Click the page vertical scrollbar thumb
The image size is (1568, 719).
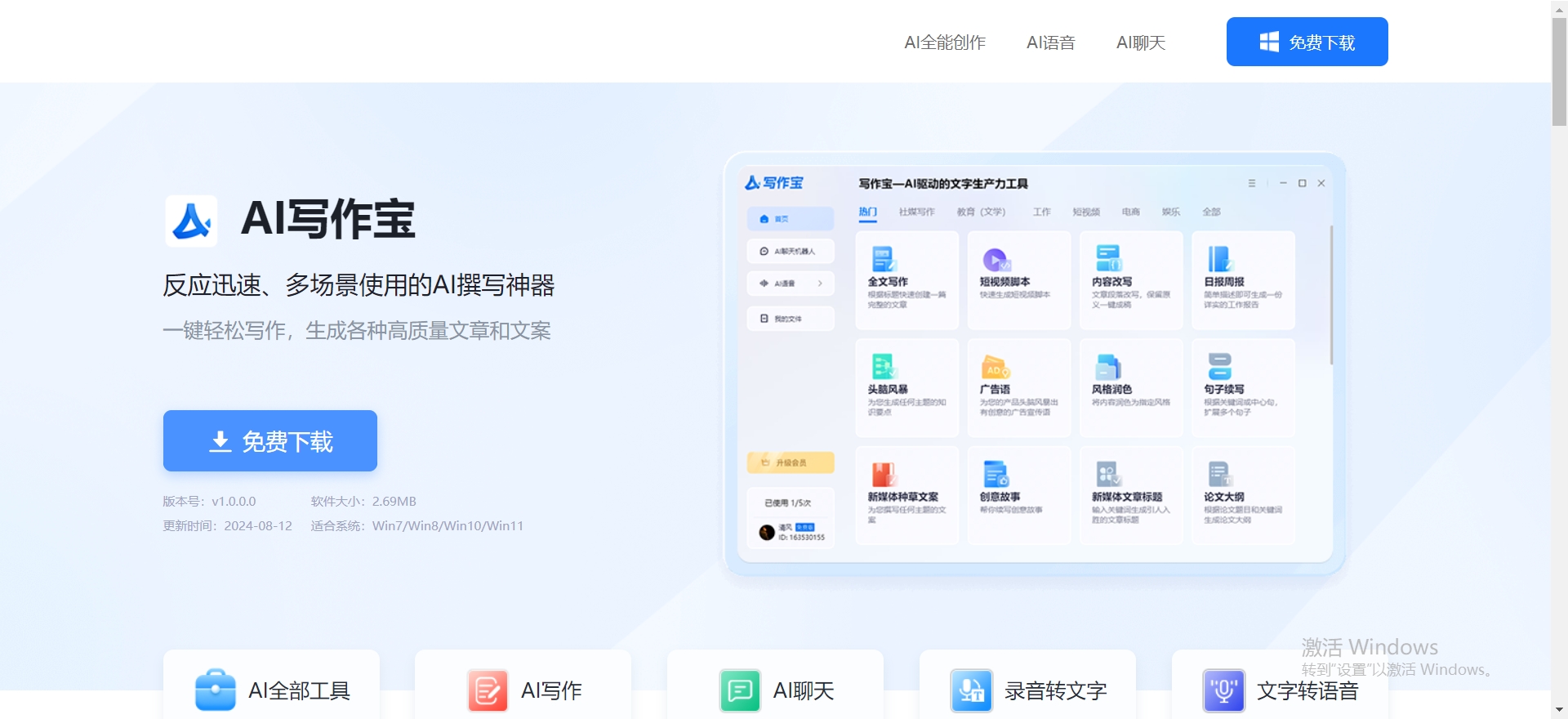click(x=1559, y=72)
